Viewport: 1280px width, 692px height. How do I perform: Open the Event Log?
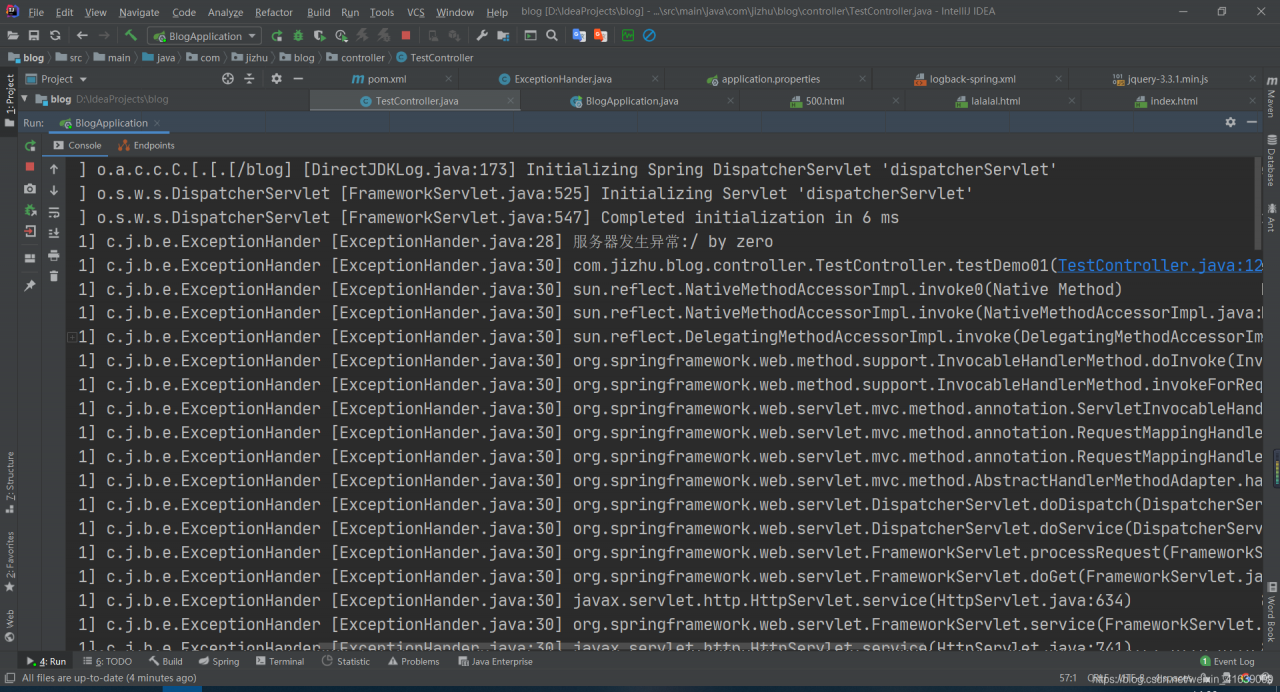coord(1227,661)
